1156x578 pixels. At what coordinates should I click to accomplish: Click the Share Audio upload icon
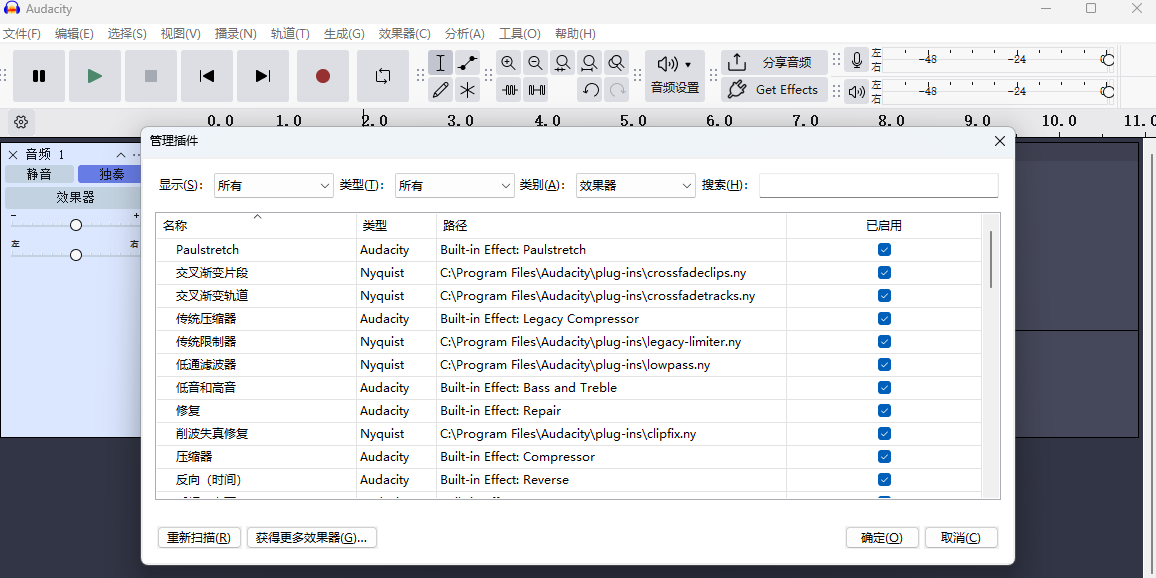pos(737,62)
